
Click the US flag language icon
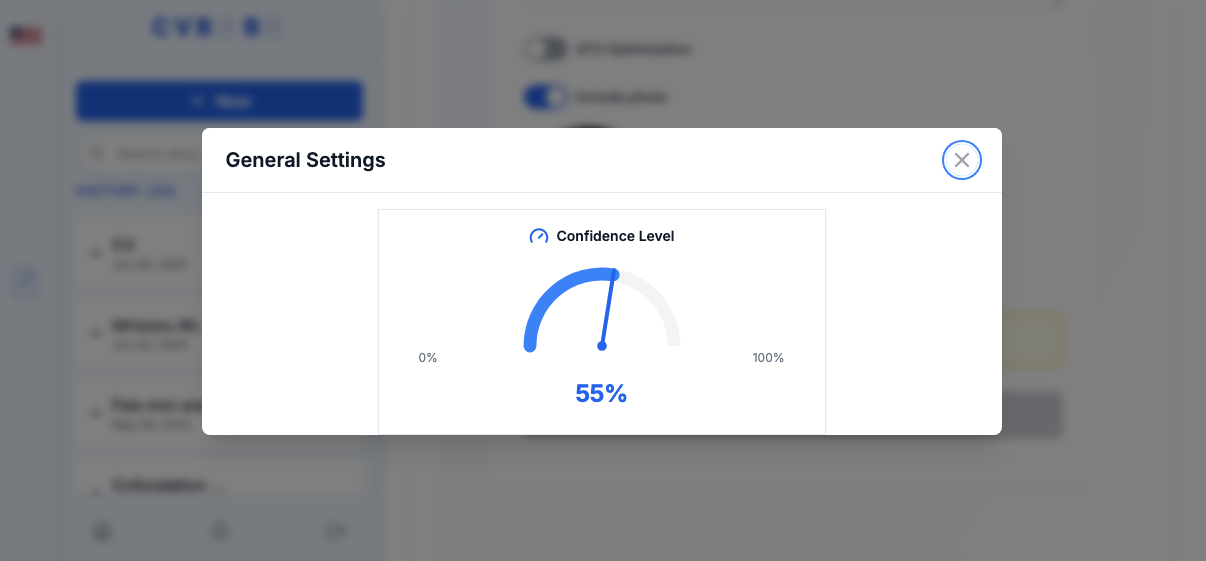[x=26, y=36]
